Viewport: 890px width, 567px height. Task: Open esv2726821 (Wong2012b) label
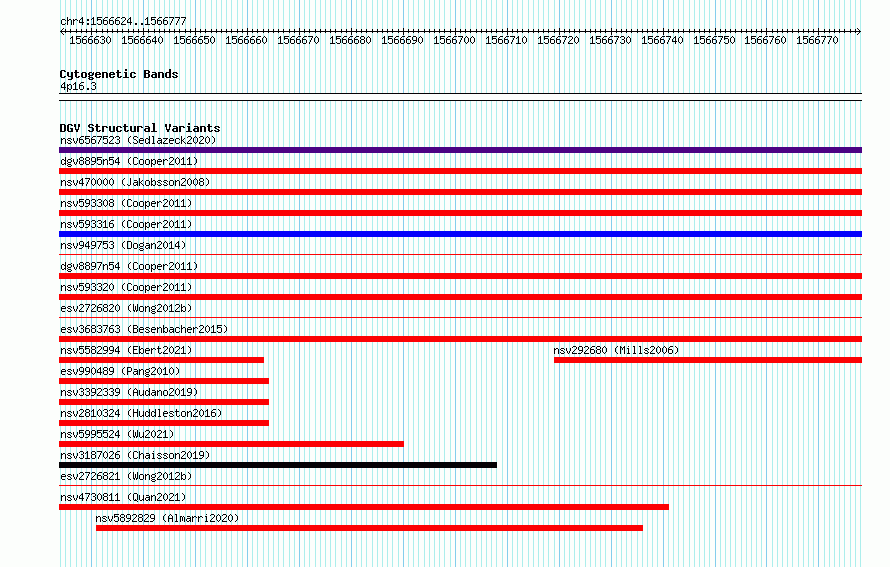126,476
